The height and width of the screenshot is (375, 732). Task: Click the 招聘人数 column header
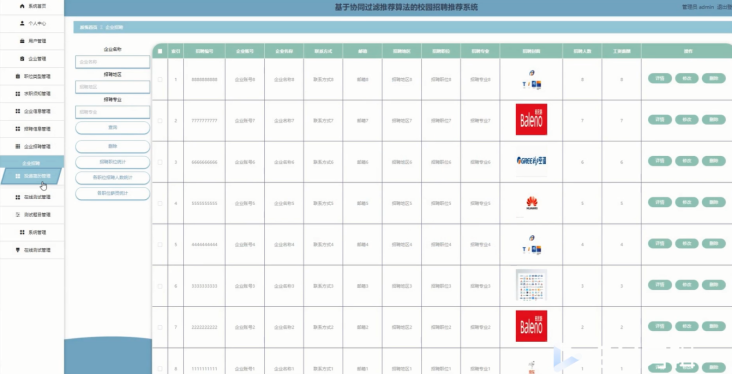point(582,51)
